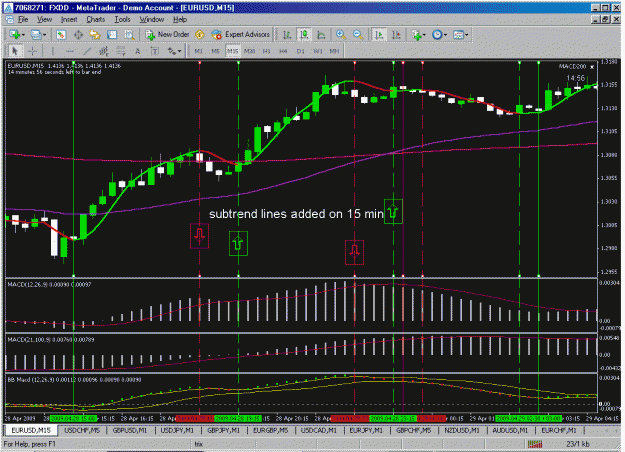Screen dimensions: 625x452
Task: Expand the Periods dropdown arrow
Action: (445, 35)
